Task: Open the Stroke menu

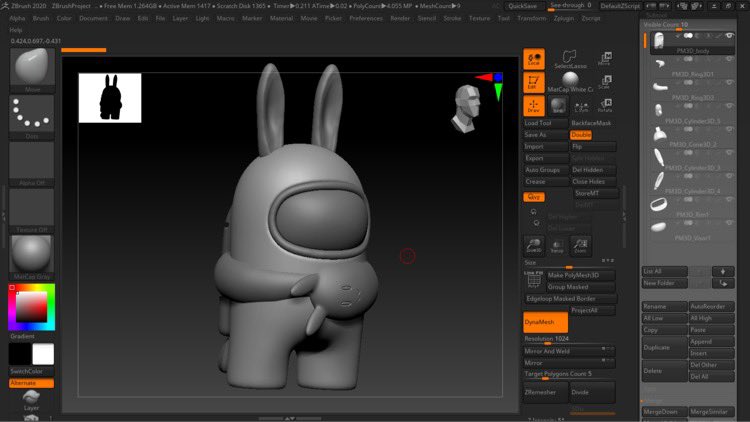Action: (452, 18)
